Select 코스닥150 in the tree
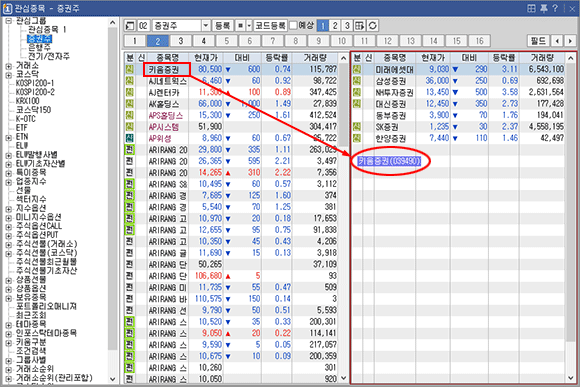The image size is (580, 387). tap(34, 110)
